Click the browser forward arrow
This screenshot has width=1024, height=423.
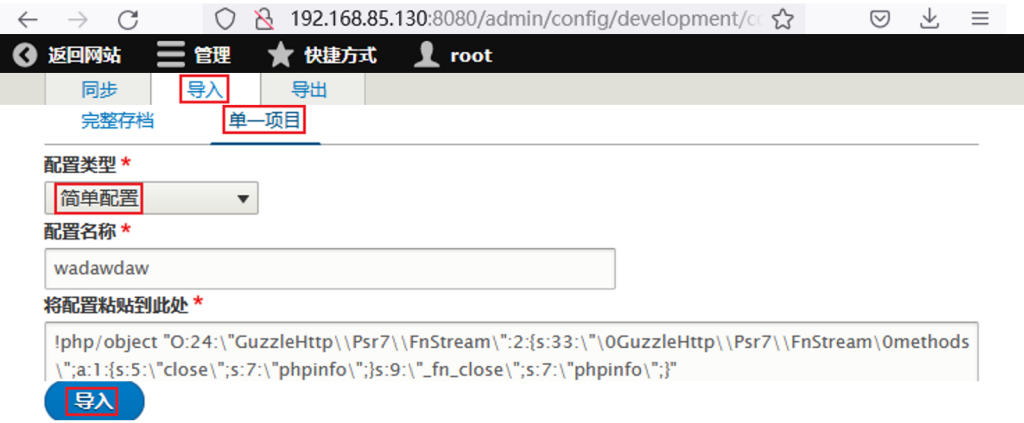pos(78,20)
